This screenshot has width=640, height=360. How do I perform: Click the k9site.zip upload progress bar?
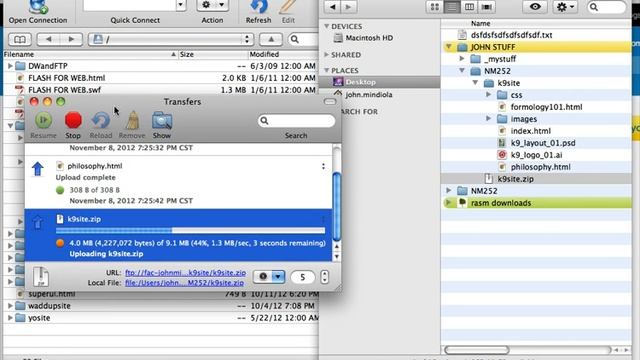191,231
